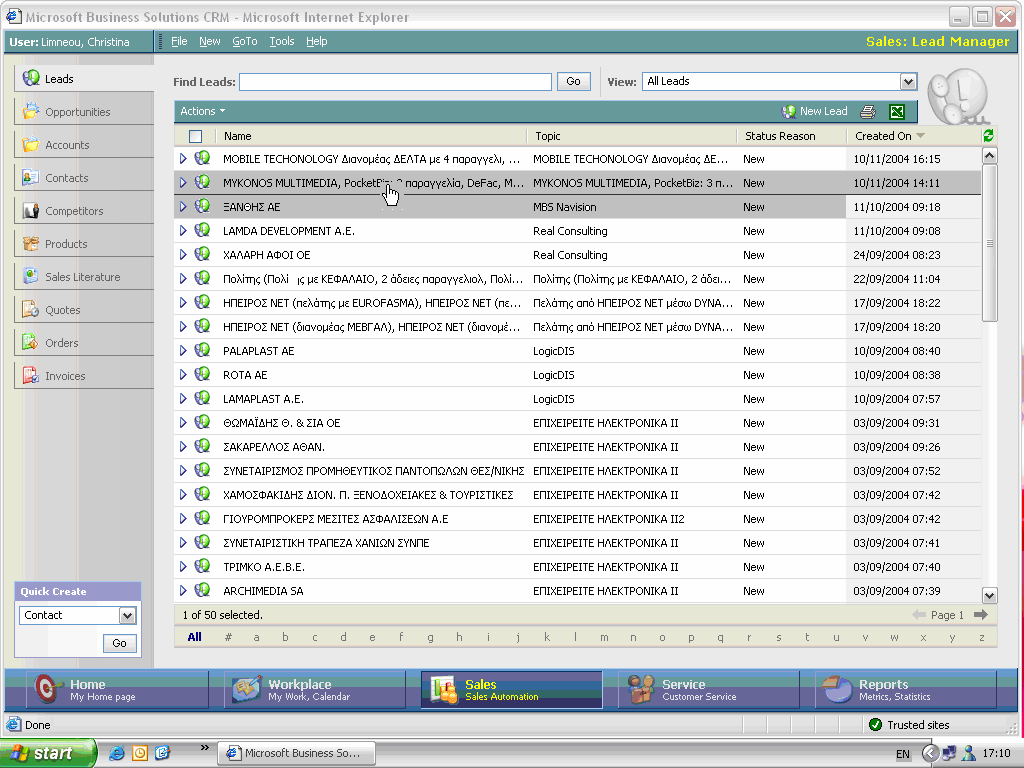This screenshot has width=1024, height=768.
Task: Expand the ΧΑΛΑΡΗ ΑΦΟΙ ΟΕ row
Action: pos(183,255)
